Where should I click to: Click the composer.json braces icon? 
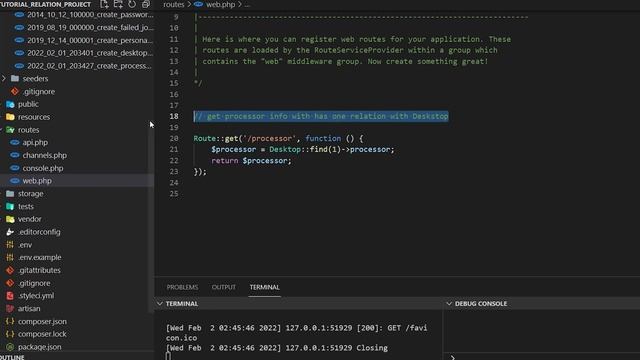10,321
